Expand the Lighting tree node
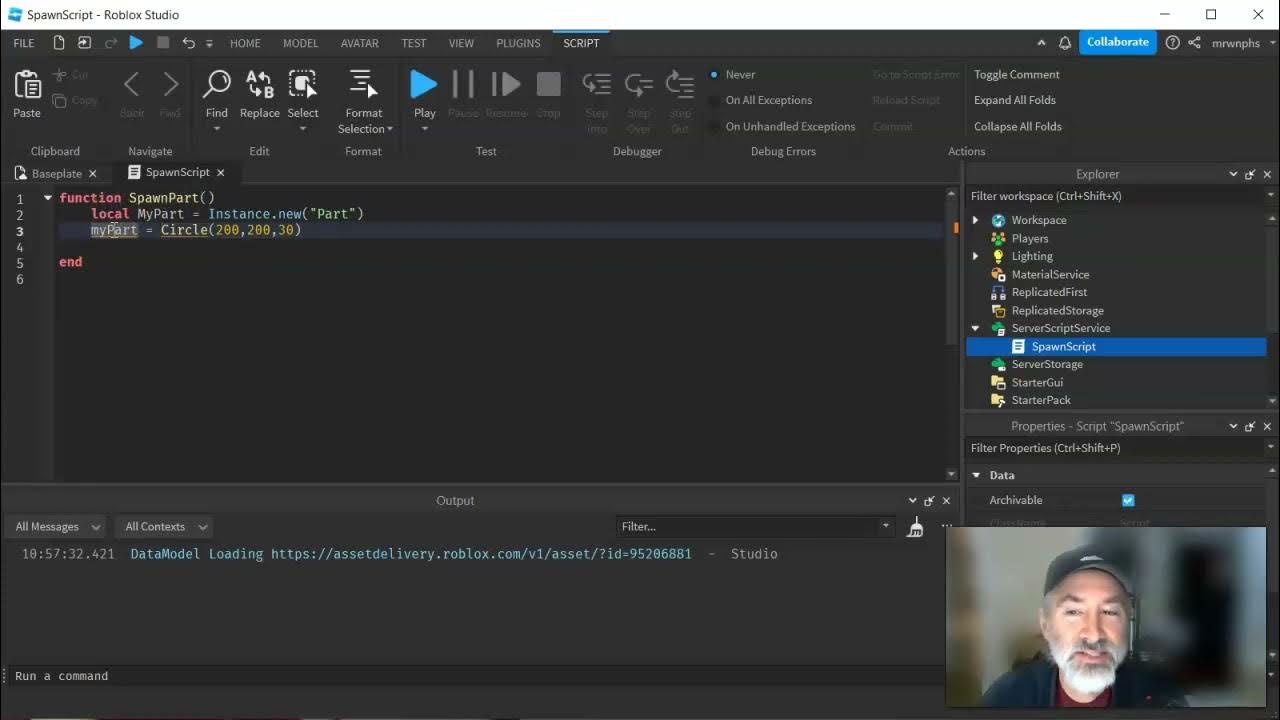The height and width of the screenshot is (720, 1280). tap(976, 256)
